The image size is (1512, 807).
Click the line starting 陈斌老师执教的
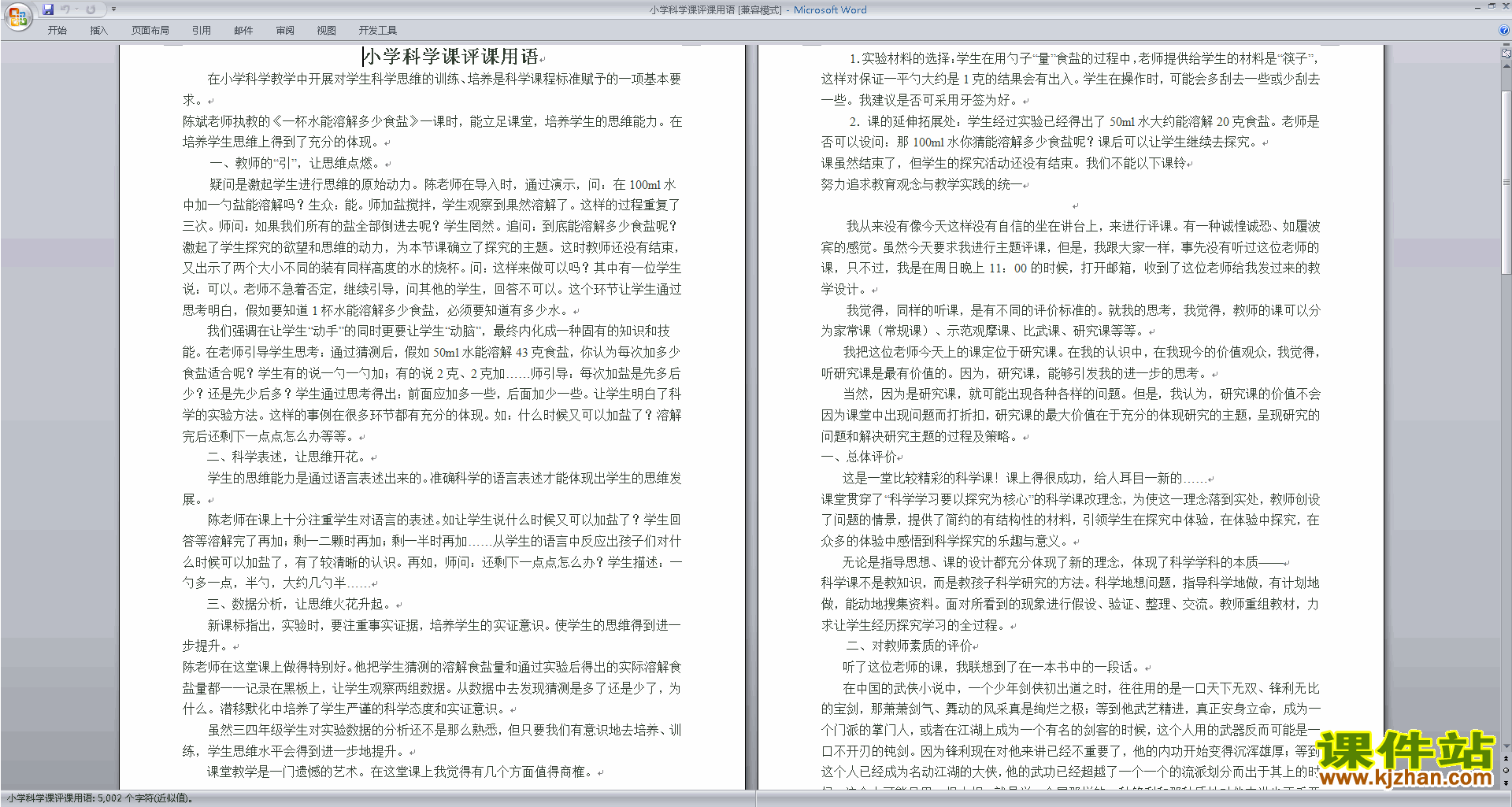pos(432,121)
